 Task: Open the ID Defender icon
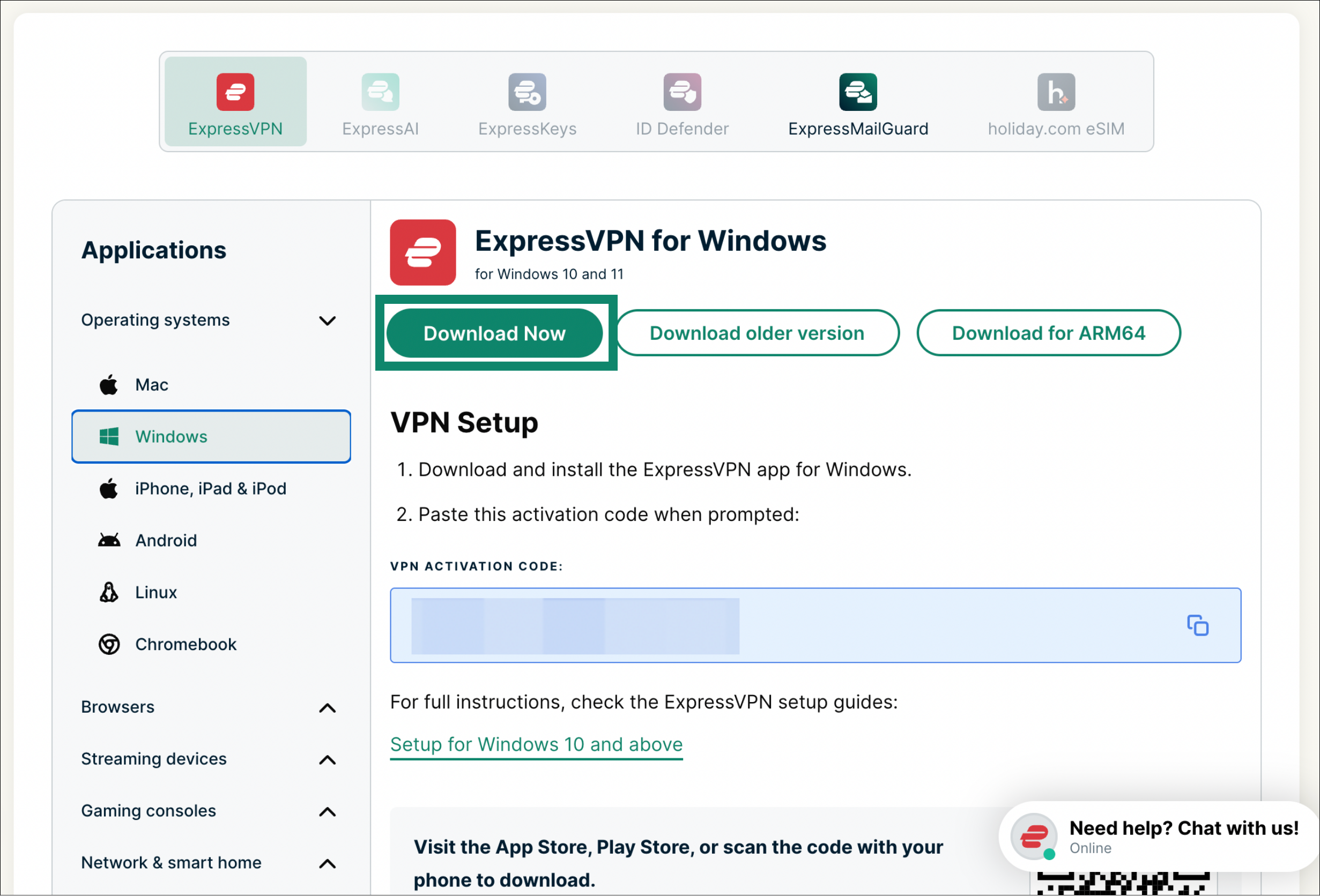click(x=682, y=92)
